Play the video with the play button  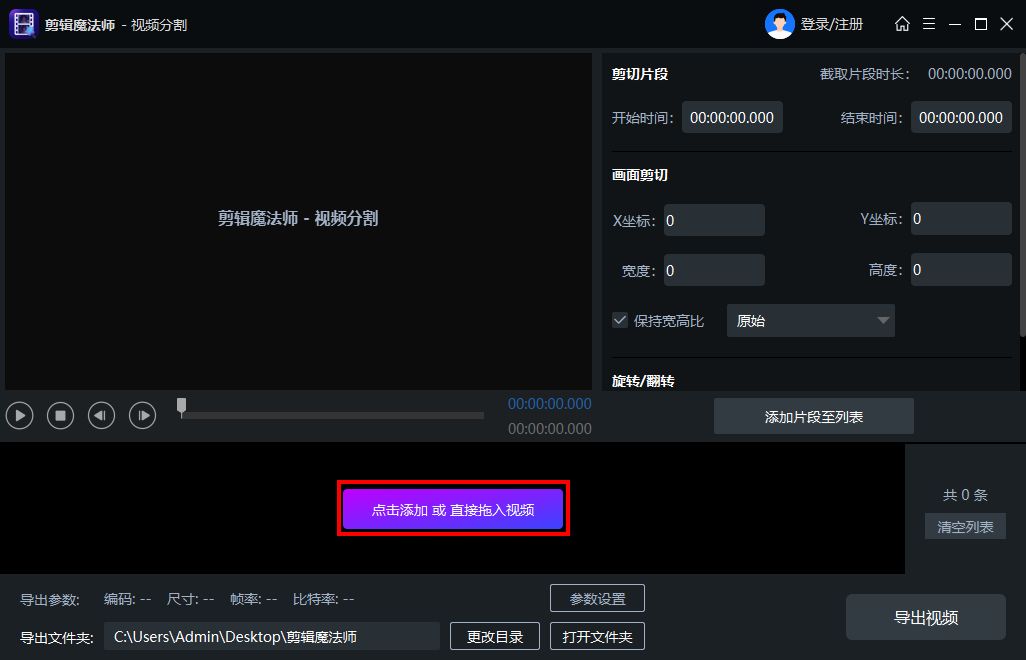[x=20, y=415]
